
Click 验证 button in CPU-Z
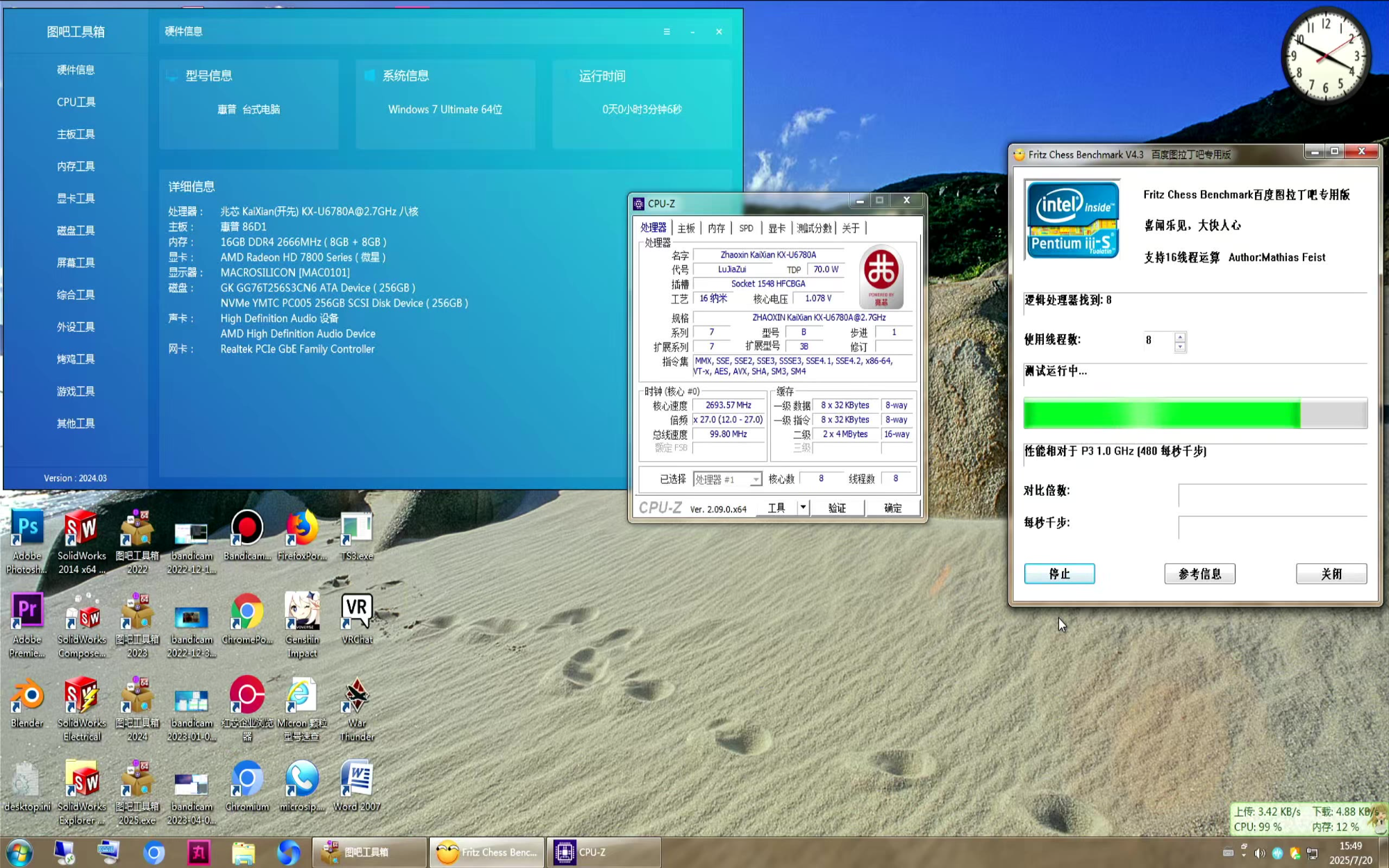pyautogui.click(x=837, y=508)
